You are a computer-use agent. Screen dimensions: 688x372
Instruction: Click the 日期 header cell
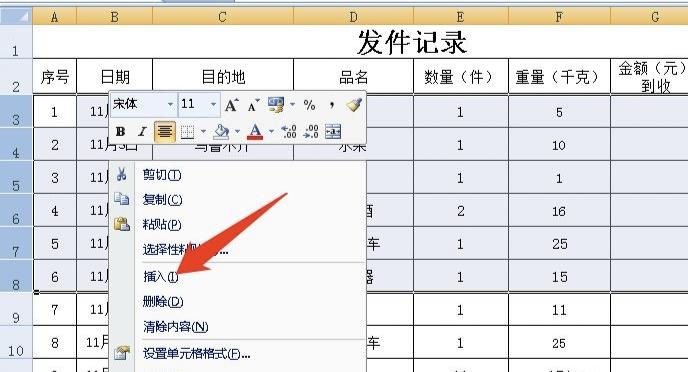(115, 76)
